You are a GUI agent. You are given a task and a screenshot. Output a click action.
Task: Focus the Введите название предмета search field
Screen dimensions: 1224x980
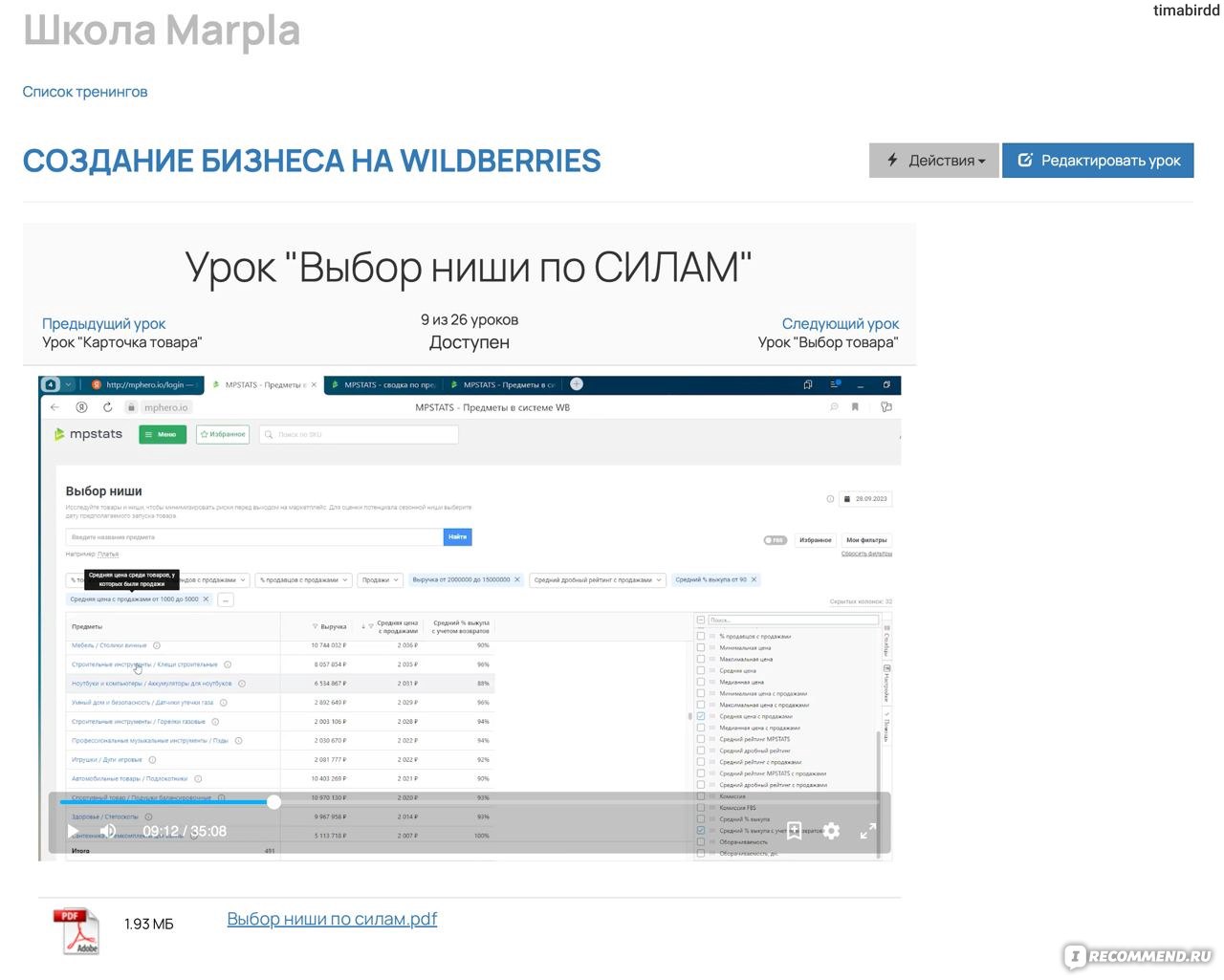coord(254,537)
